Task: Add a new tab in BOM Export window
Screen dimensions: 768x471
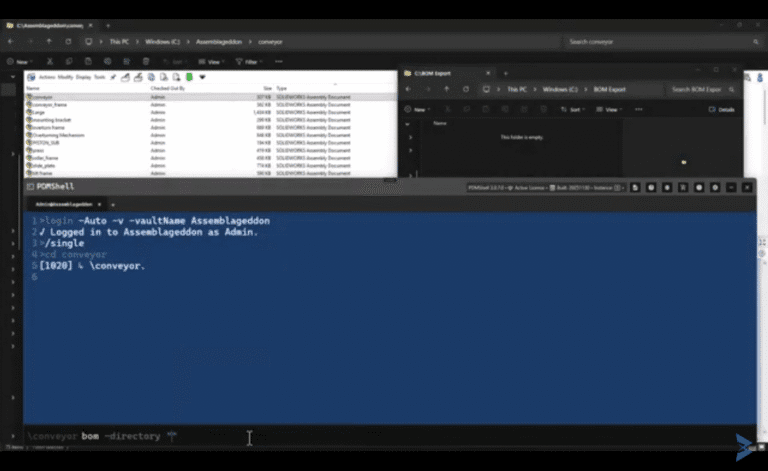Action: 505,73
